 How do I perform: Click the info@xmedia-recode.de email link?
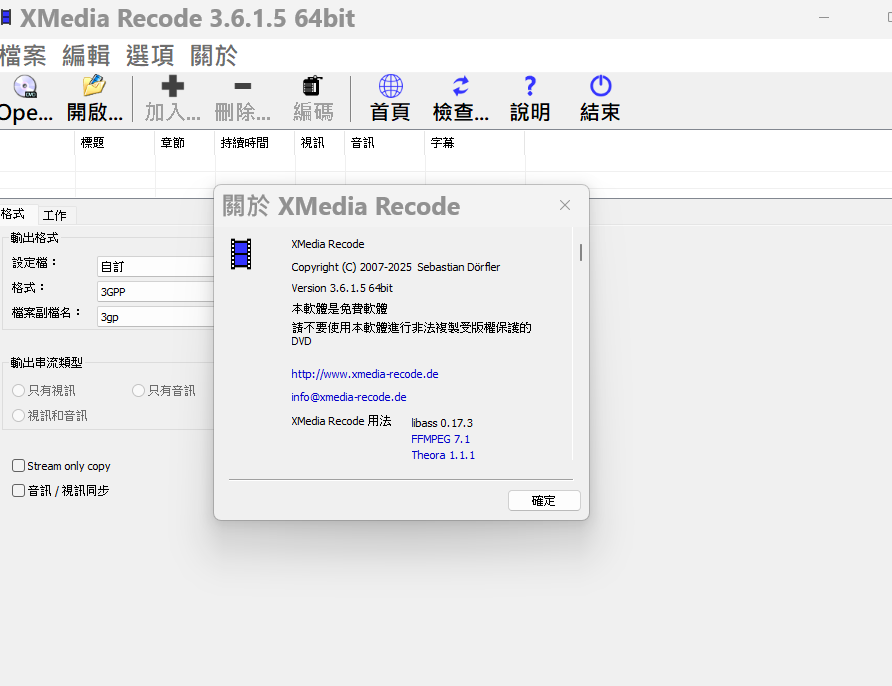tap(349, 396)
